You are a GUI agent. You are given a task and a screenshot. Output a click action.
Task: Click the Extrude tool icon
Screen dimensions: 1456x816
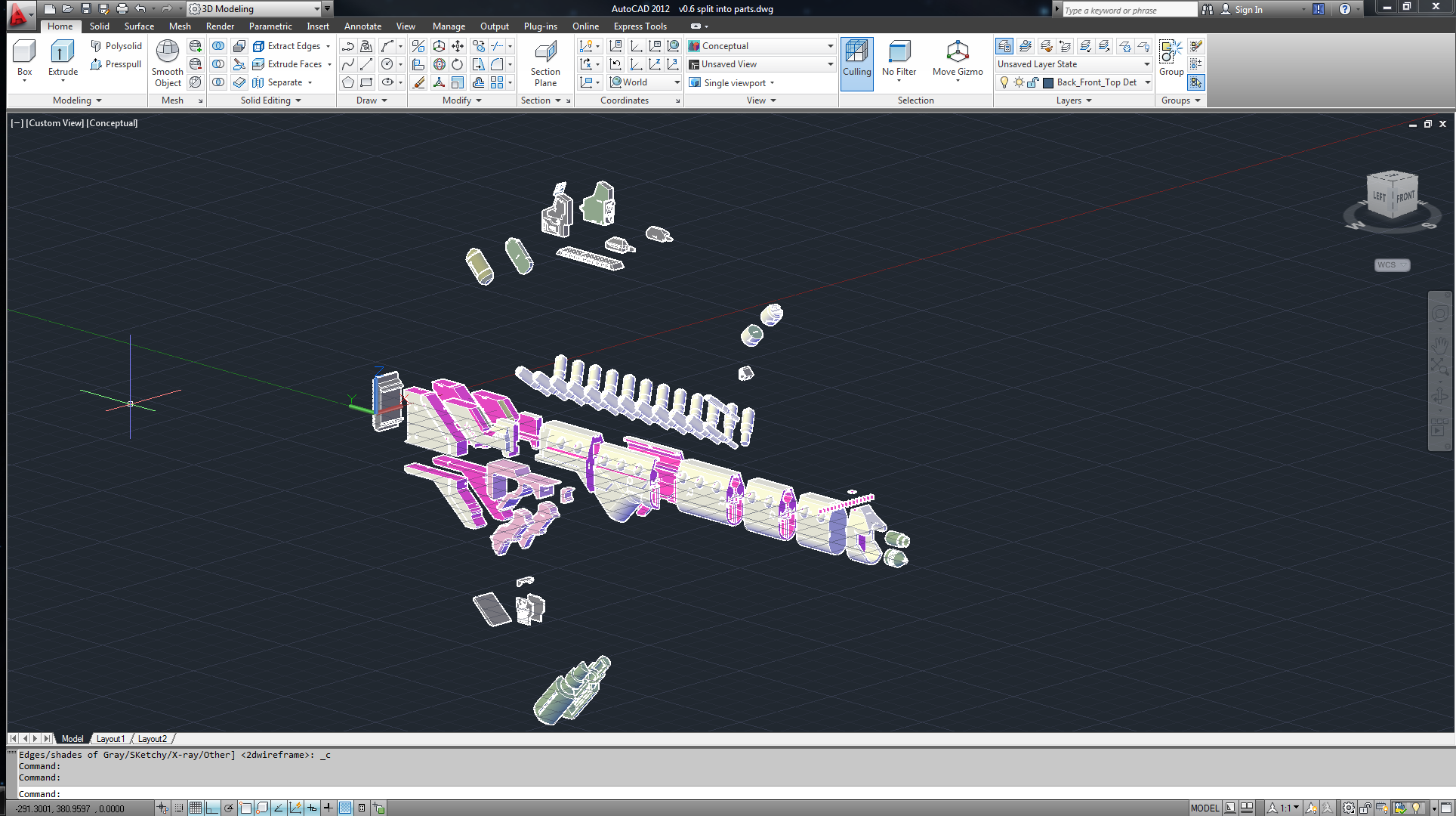pyautogui.click(x=62, y=53)
